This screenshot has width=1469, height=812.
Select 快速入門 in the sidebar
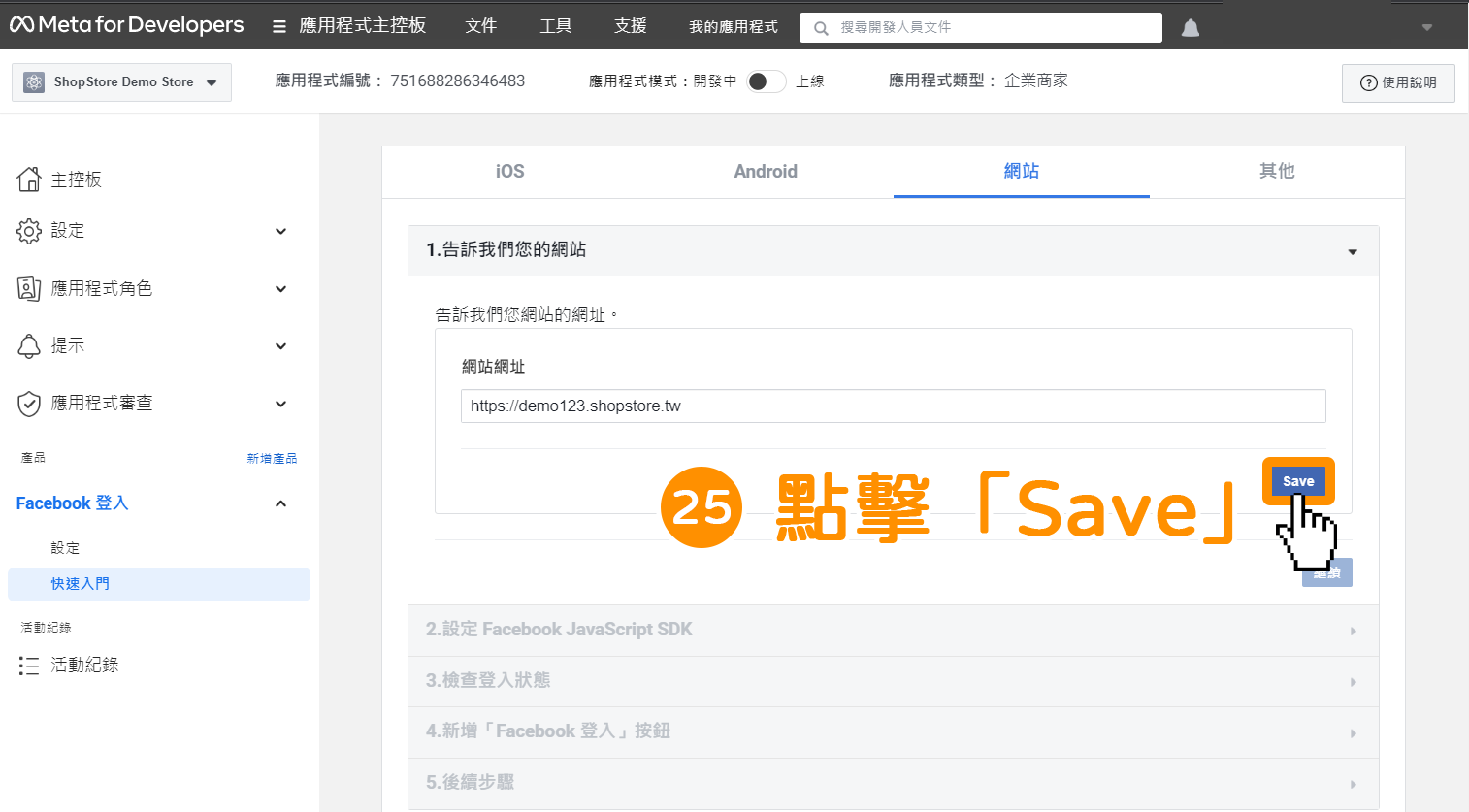point(159,584)
